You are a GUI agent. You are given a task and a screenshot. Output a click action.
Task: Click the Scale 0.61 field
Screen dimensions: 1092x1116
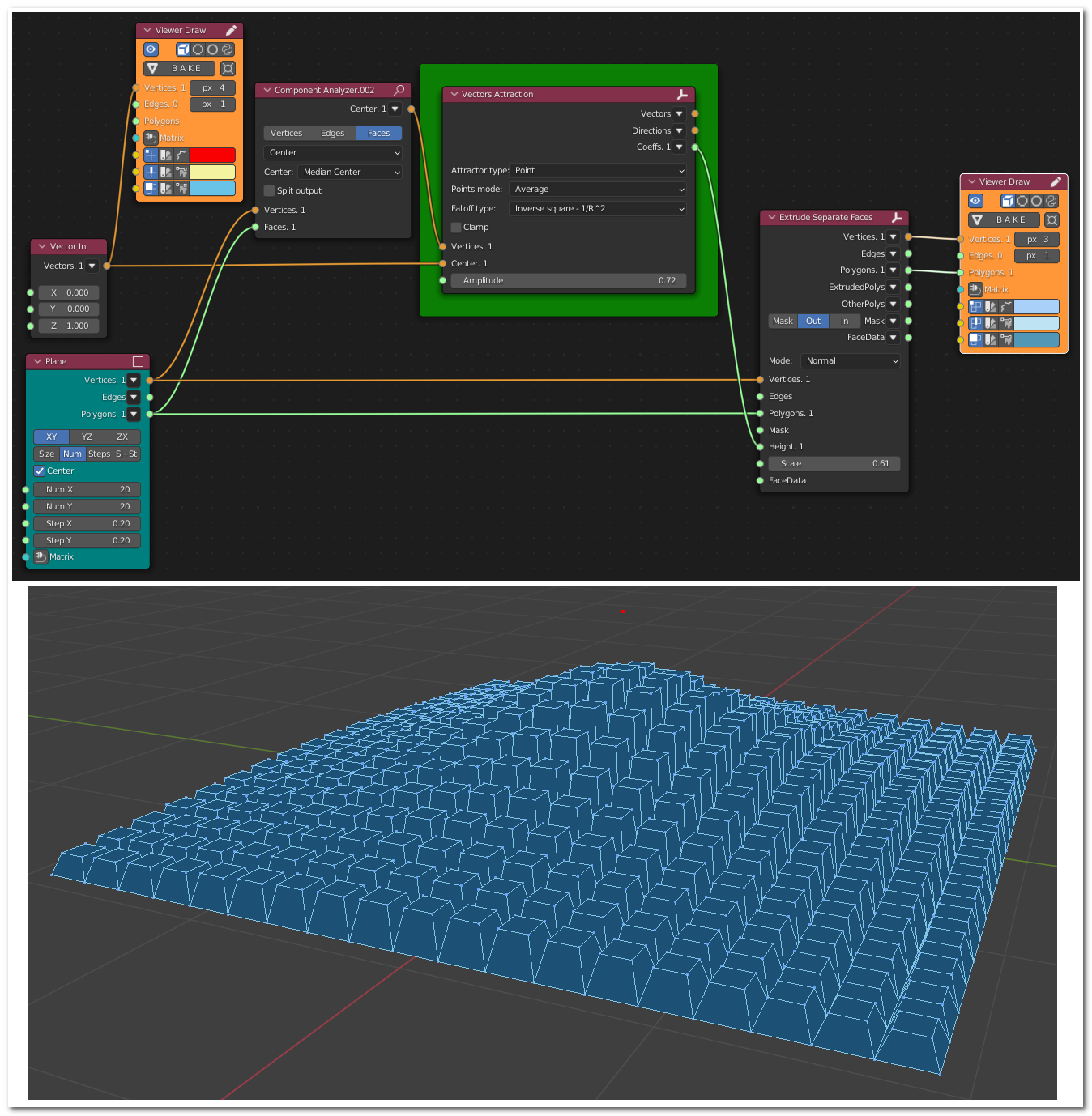(834, 463)
